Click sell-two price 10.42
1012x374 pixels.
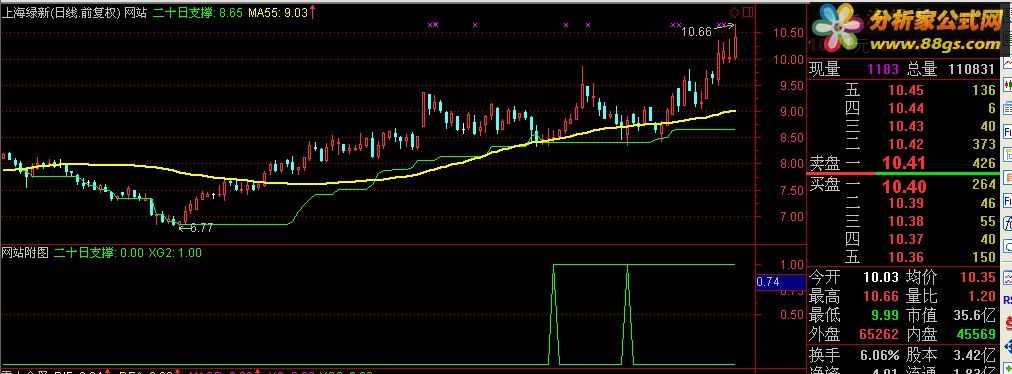pos(906,143)
